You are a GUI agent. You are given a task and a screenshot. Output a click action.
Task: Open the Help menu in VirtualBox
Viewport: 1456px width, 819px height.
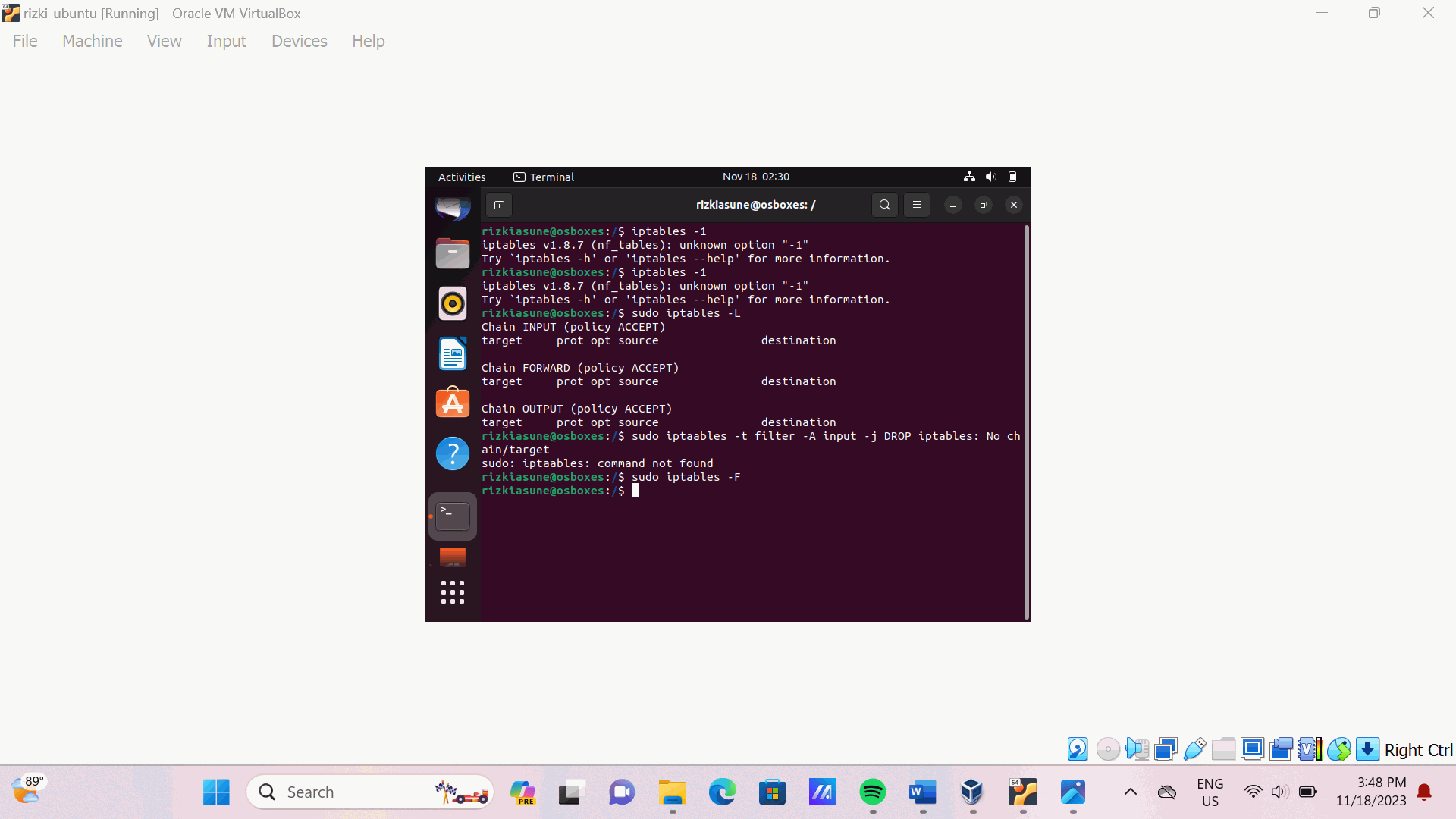[x=369, y=41]
